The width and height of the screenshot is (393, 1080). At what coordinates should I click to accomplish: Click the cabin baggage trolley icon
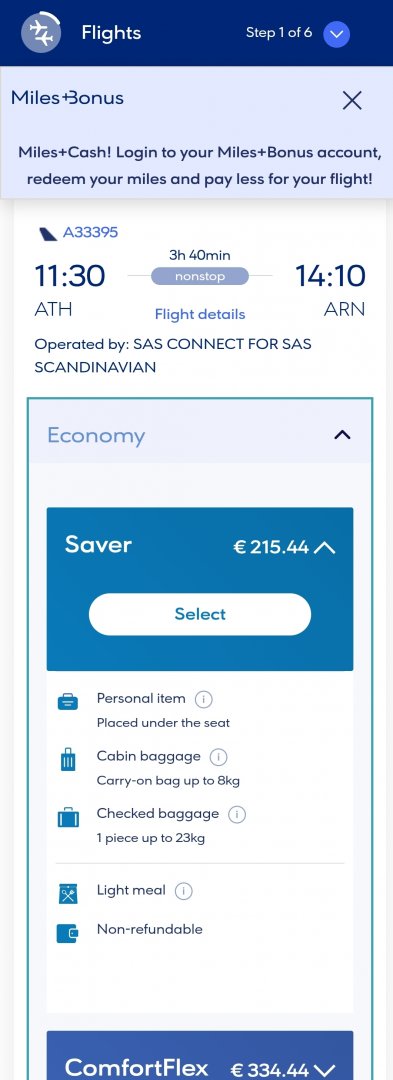click(x=67, y=761)
